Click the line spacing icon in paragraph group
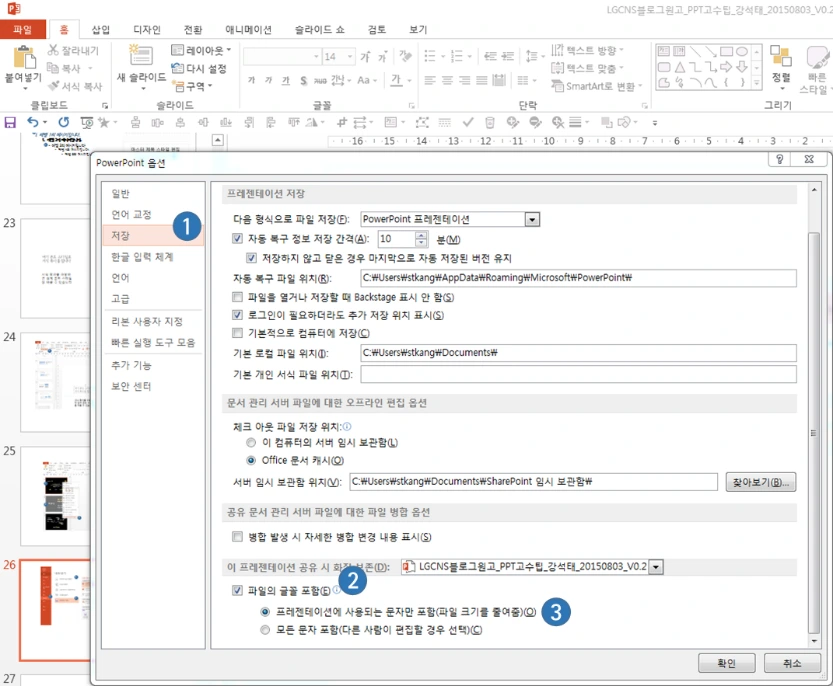This screenshot has height=686, width=833. pyautogui.click(x=531, y=55)
